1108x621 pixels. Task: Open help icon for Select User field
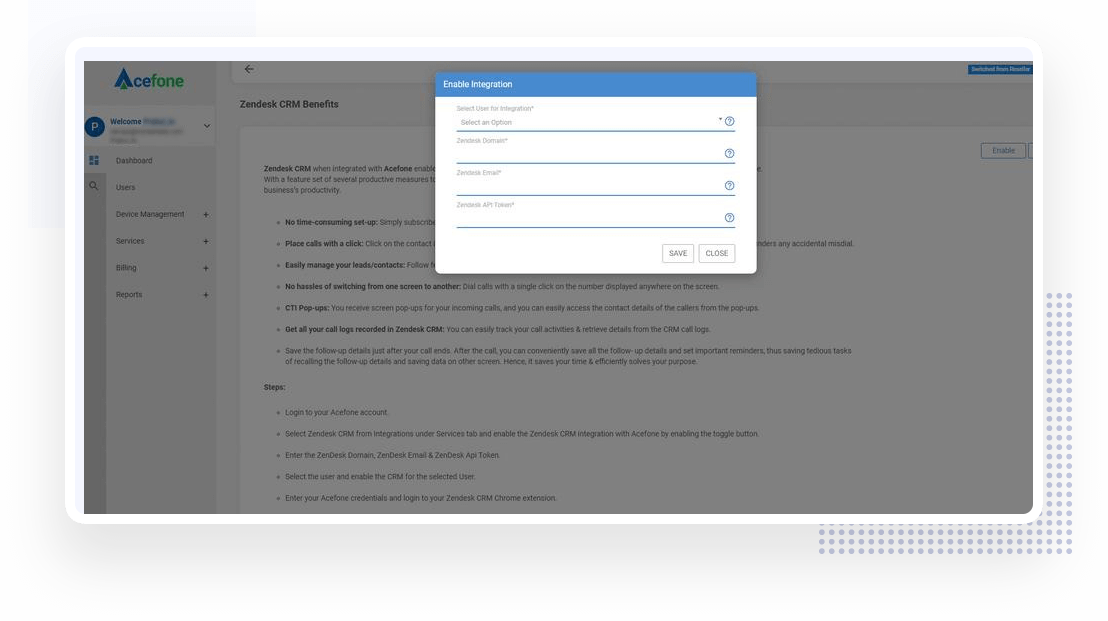pos(729,122)
